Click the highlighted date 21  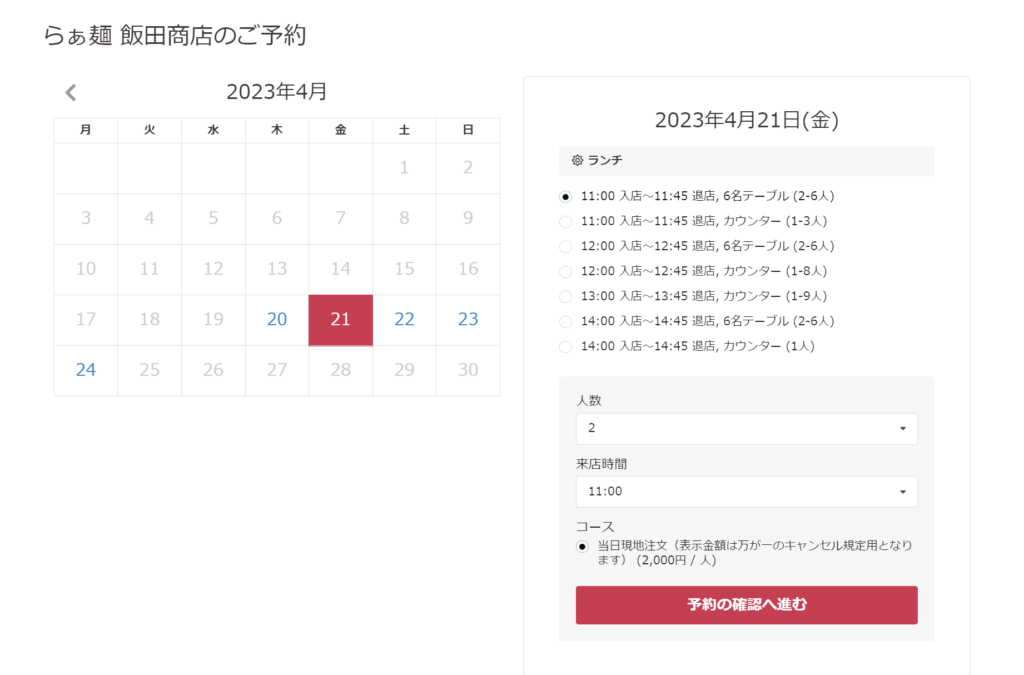click(341, 319)
